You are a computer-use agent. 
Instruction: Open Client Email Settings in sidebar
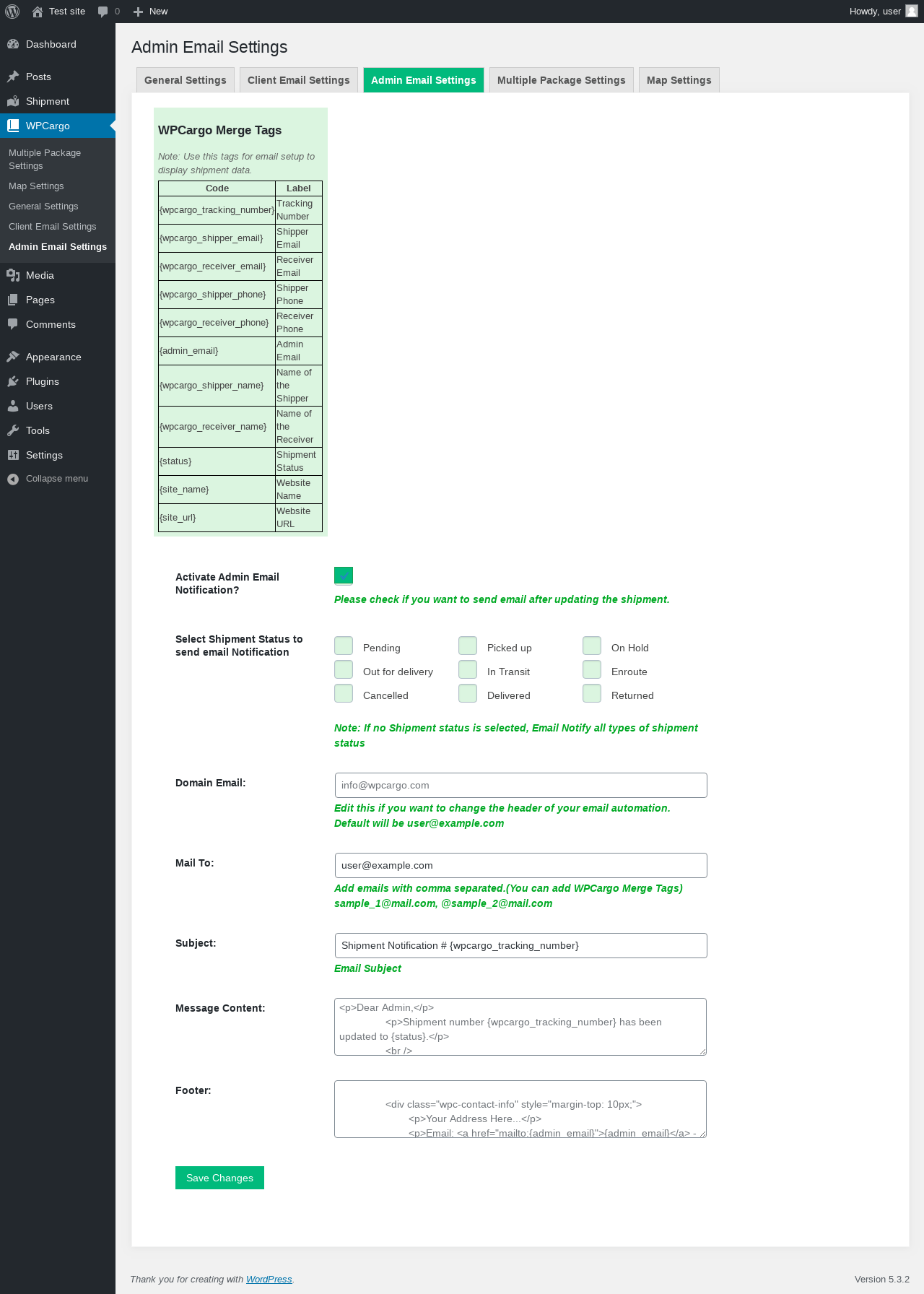pos(58,227)
